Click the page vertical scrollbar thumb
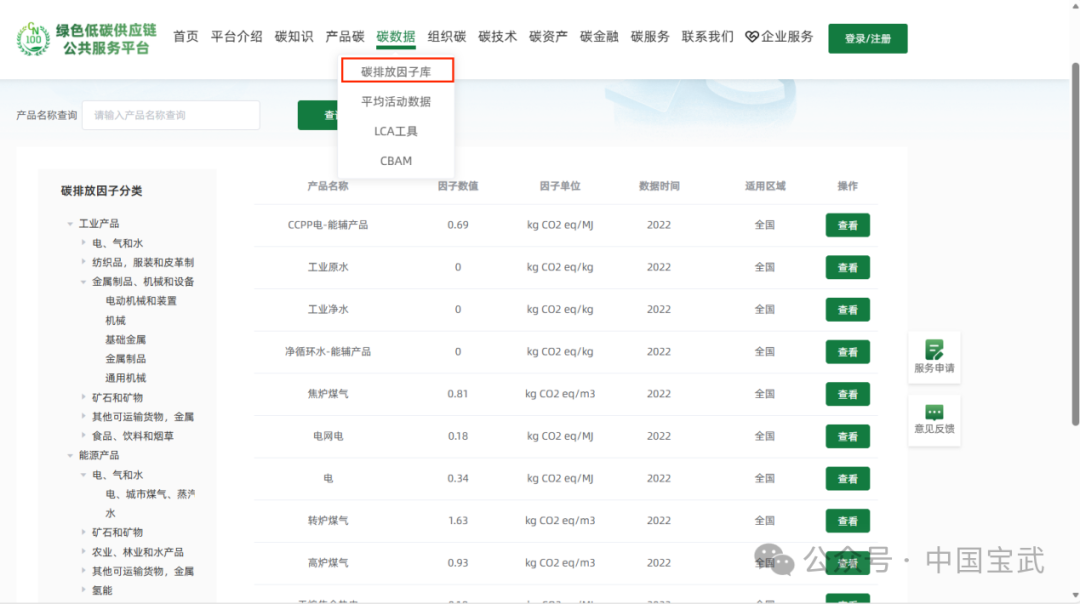Image resolution: width=1080 pixels, height=604 pixels. (1075, 244)
